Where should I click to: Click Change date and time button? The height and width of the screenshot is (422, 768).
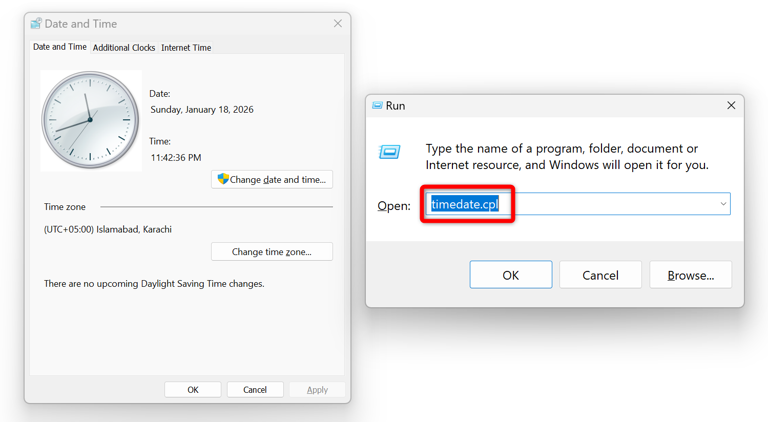(x=272, y=180)
